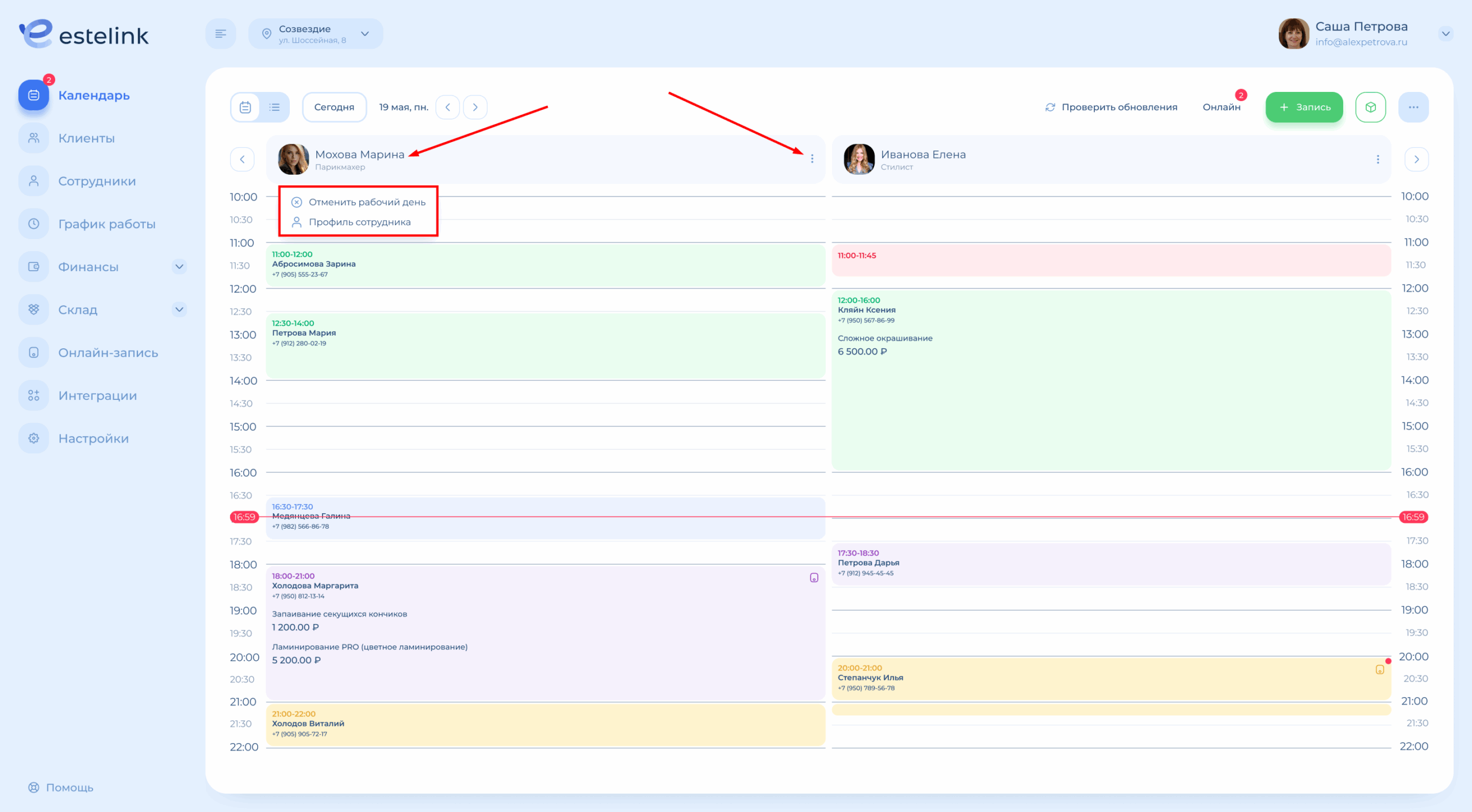Open Иванова Елена options menu
1472x812 pixels.
coord(1378,159)
